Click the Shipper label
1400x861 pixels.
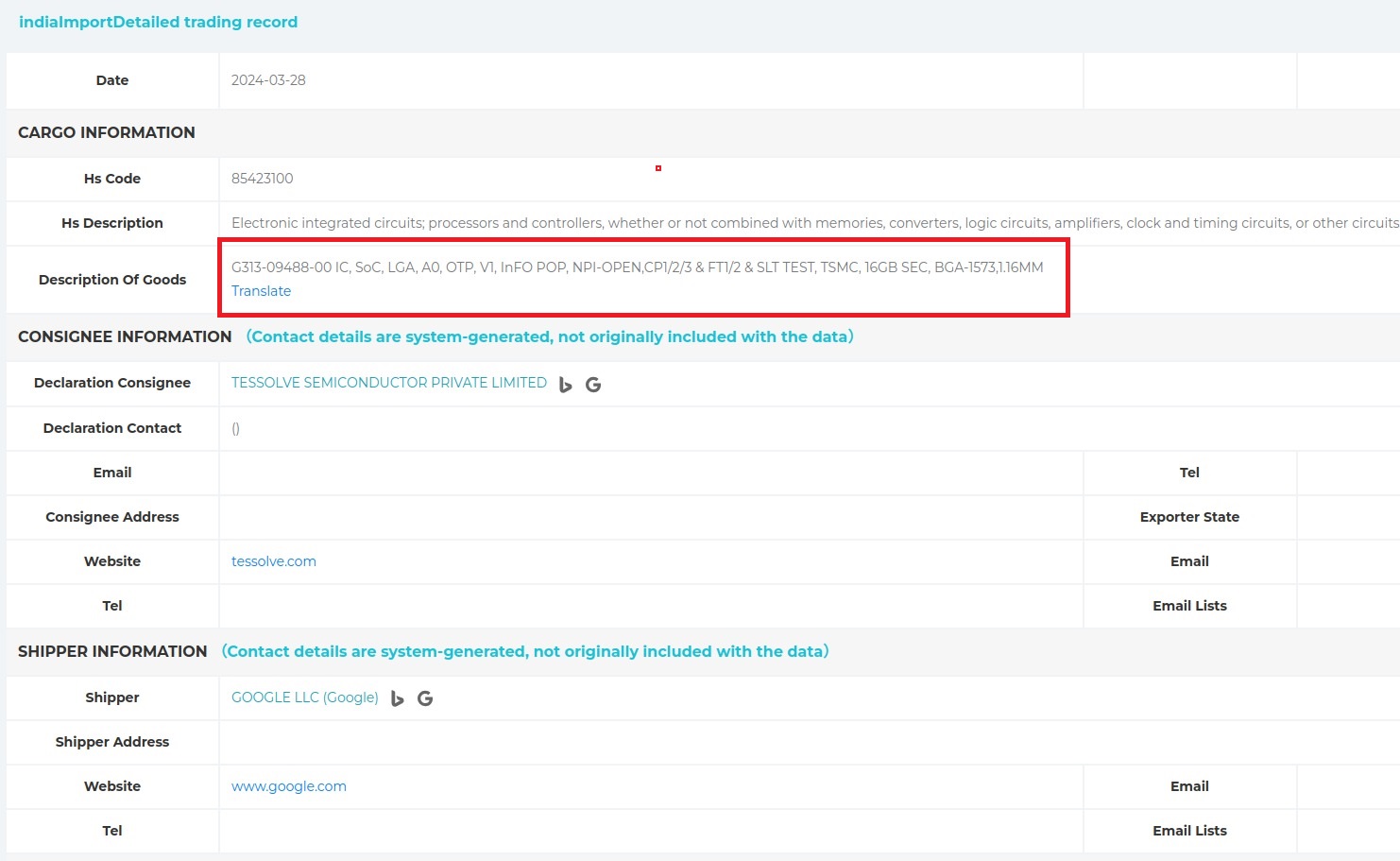pos(112,697)
